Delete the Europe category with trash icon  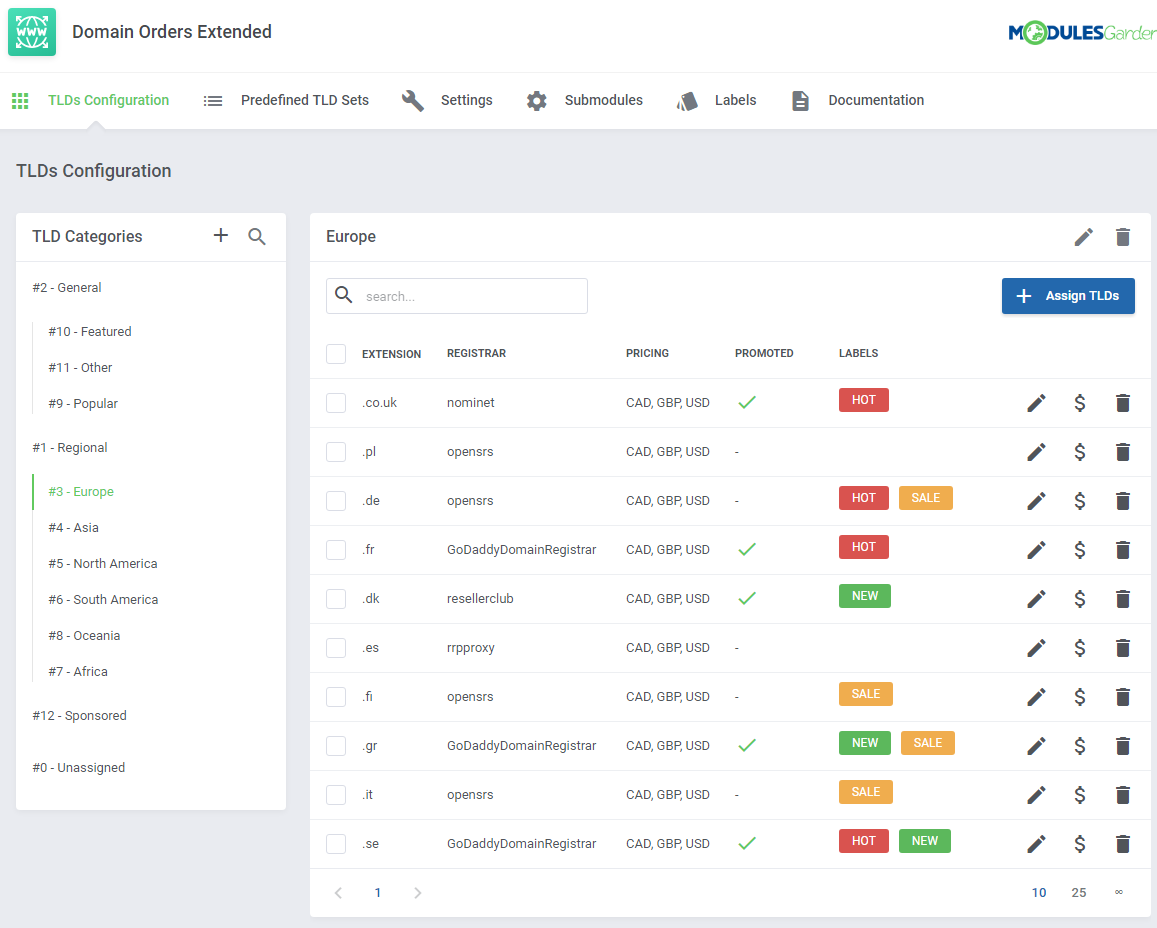click(x=1122, y=237)
